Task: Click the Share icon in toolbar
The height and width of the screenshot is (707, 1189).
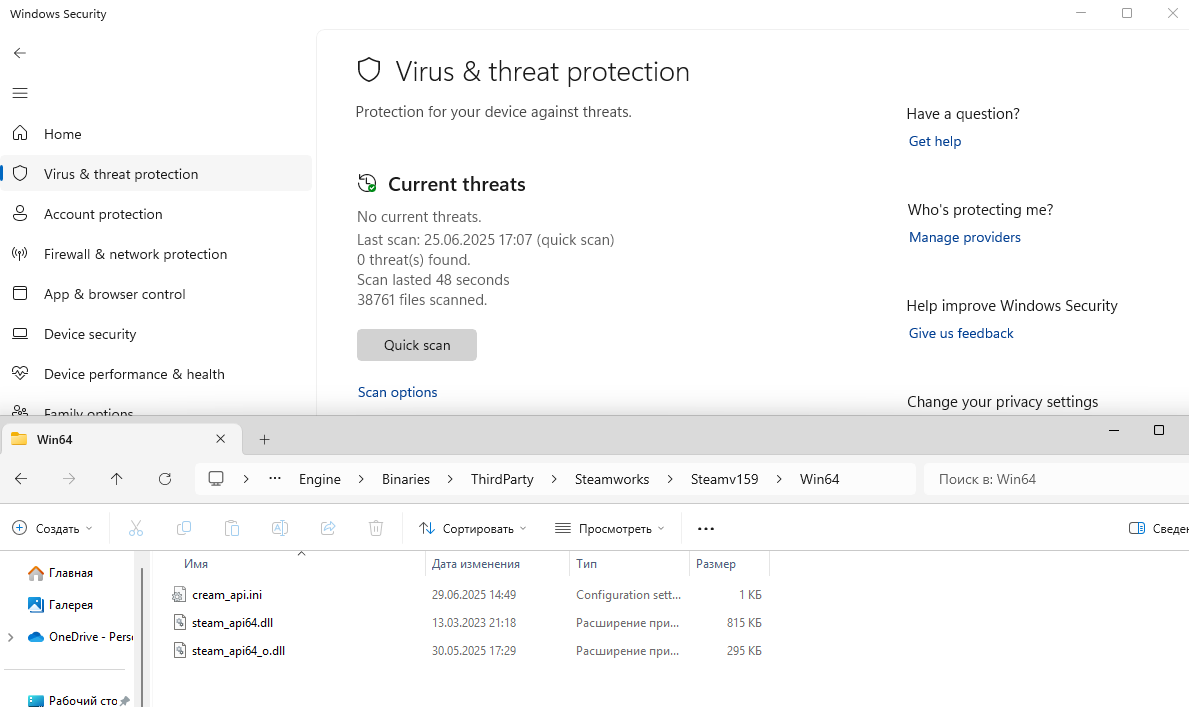Action: [328, 529]
